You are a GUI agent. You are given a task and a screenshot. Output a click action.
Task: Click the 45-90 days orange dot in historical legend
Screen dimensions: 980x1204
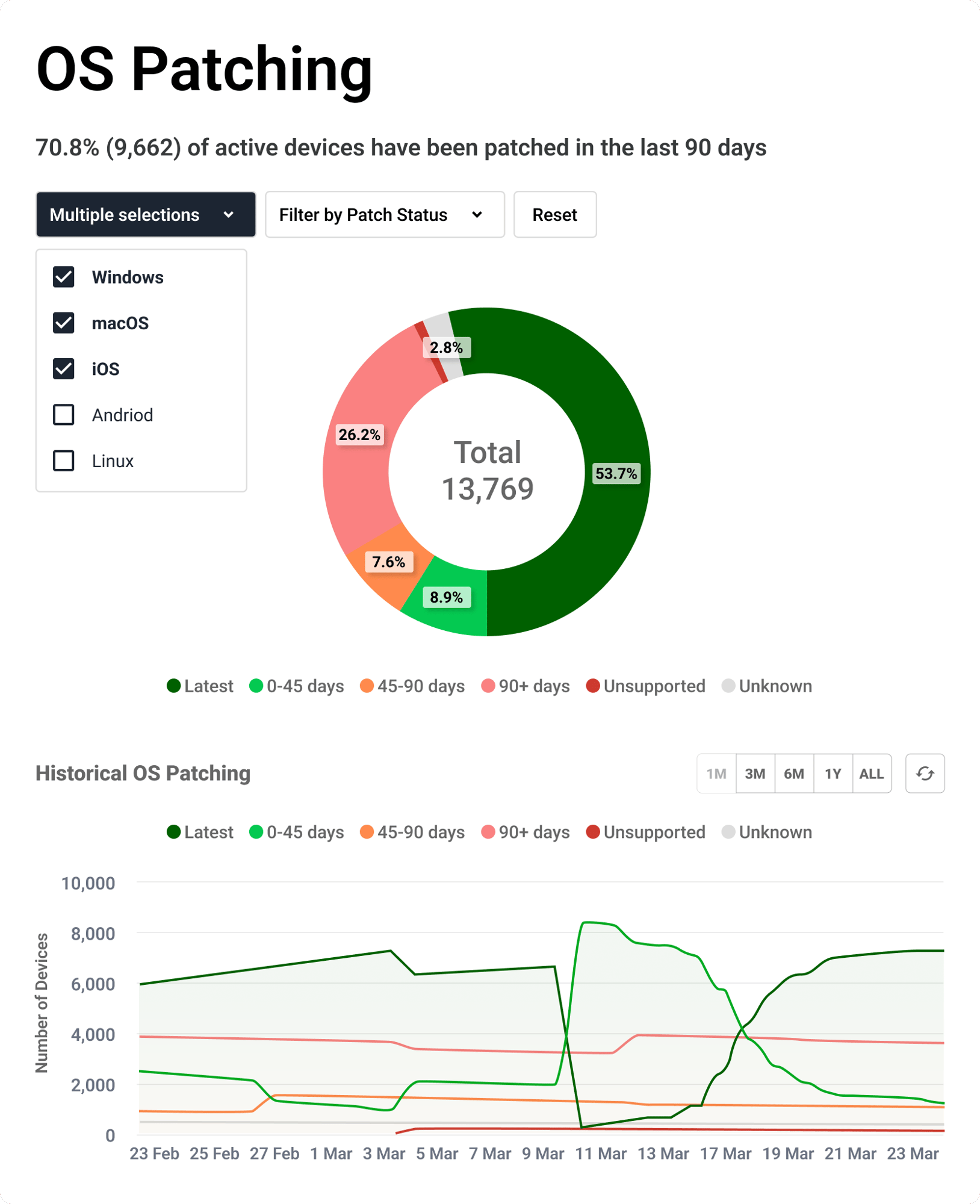pos(367,832)
